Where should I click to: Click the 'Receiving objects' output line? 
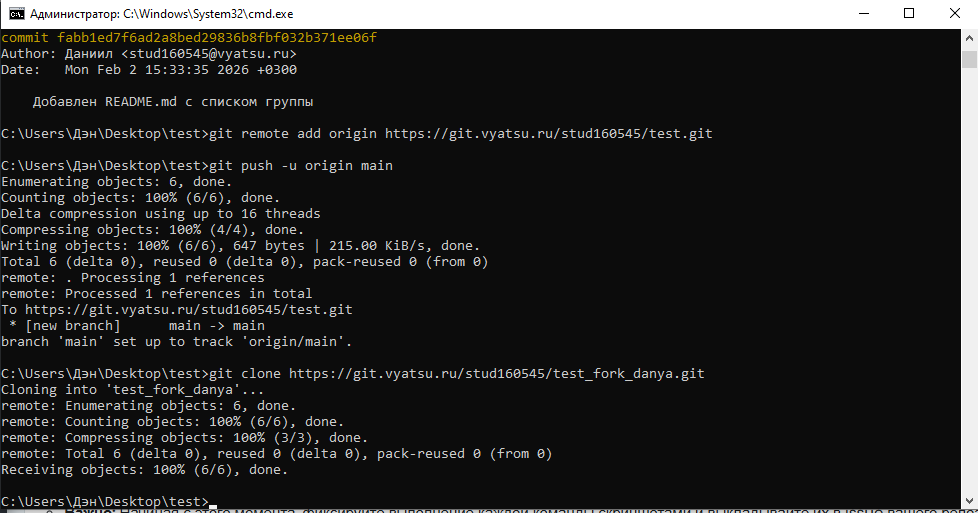[144, 470]
